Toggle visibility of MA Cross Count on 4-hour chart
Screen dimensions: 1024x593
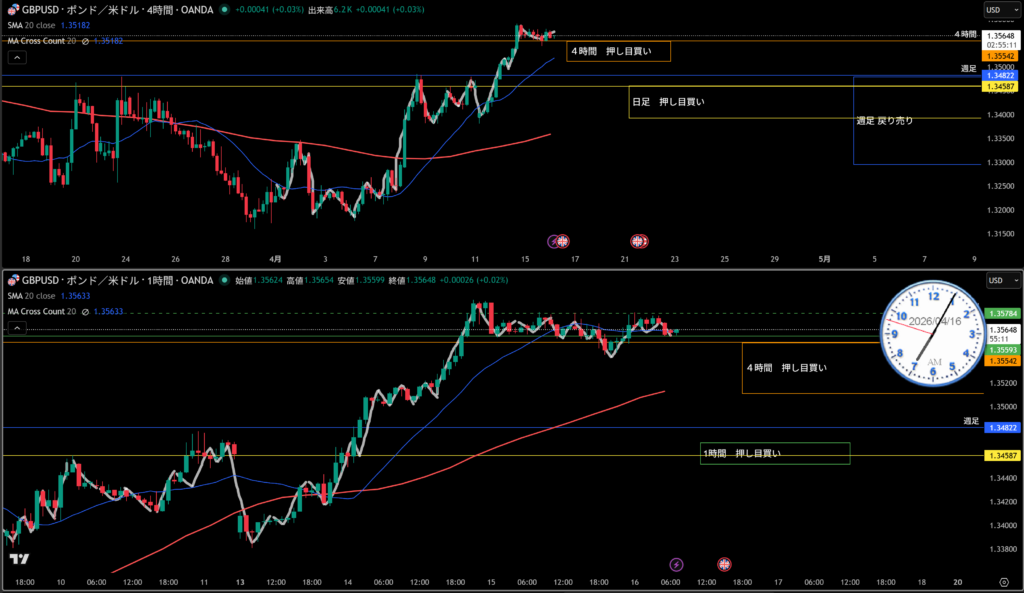click(x=86, y=41)
